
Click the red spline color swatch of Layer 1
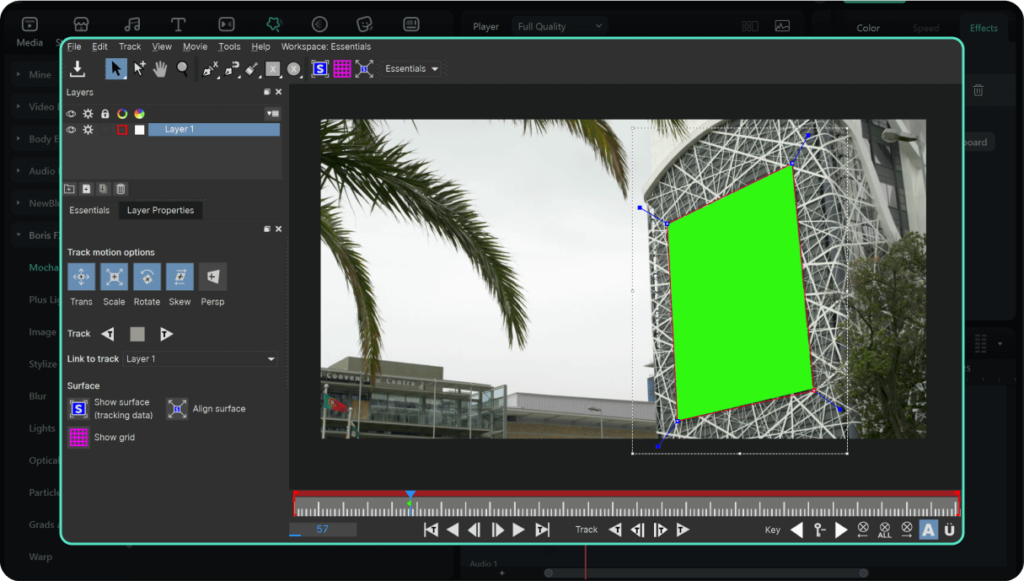[x=122, y=130]
